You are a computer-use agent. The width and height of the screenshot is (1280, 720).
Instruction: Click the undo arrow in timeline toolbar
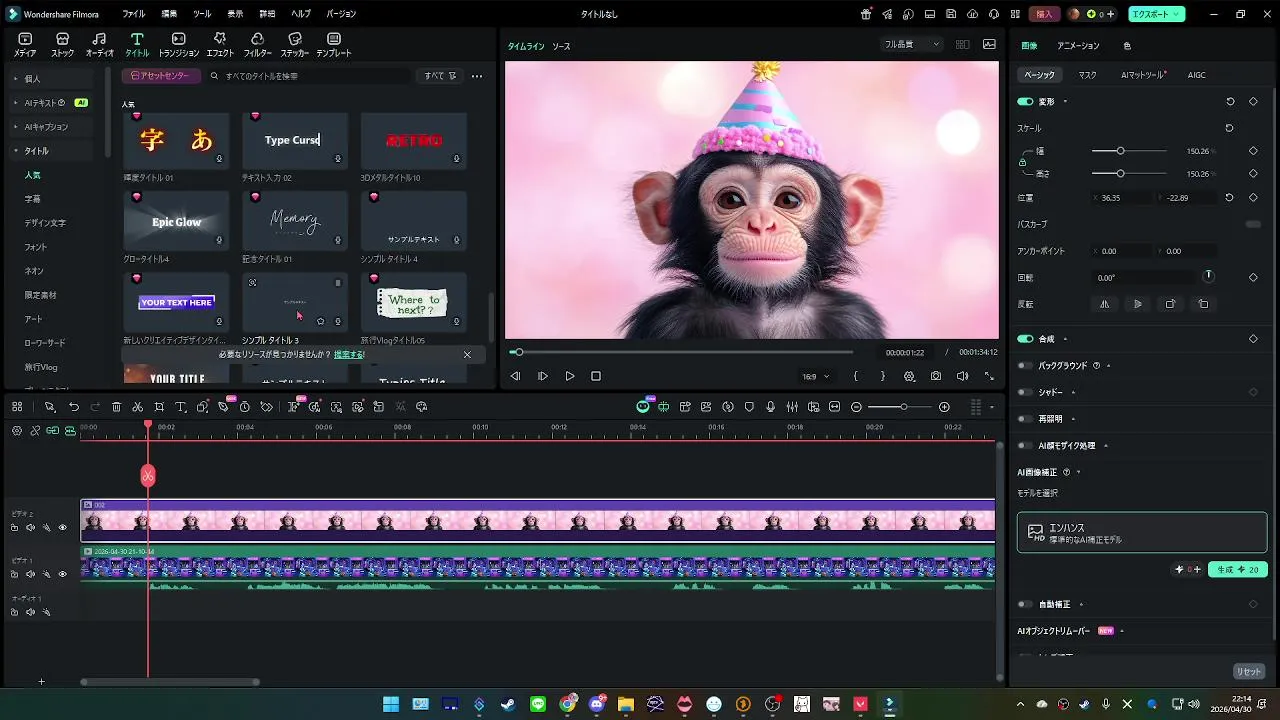tap(73, 407)
